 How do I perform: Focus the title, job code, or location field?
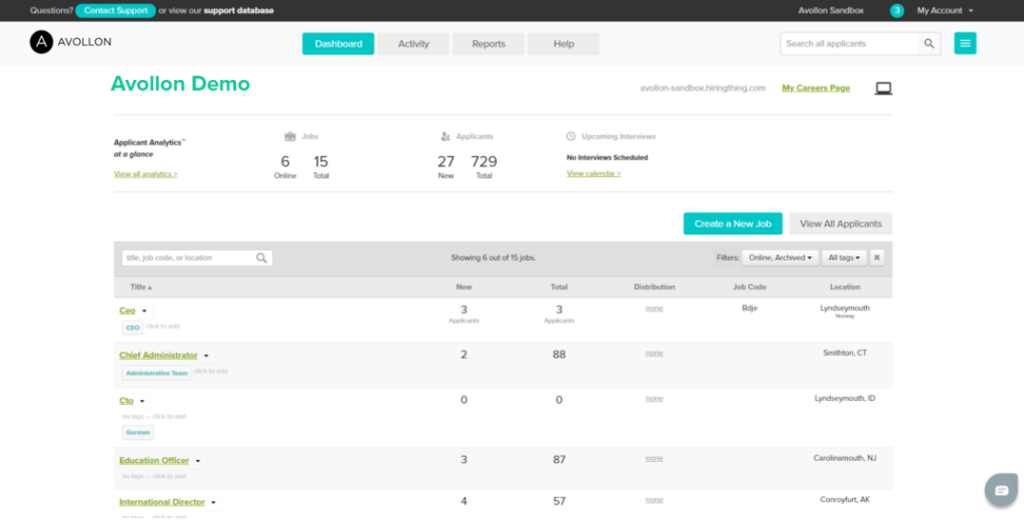[x=187, y=258]
